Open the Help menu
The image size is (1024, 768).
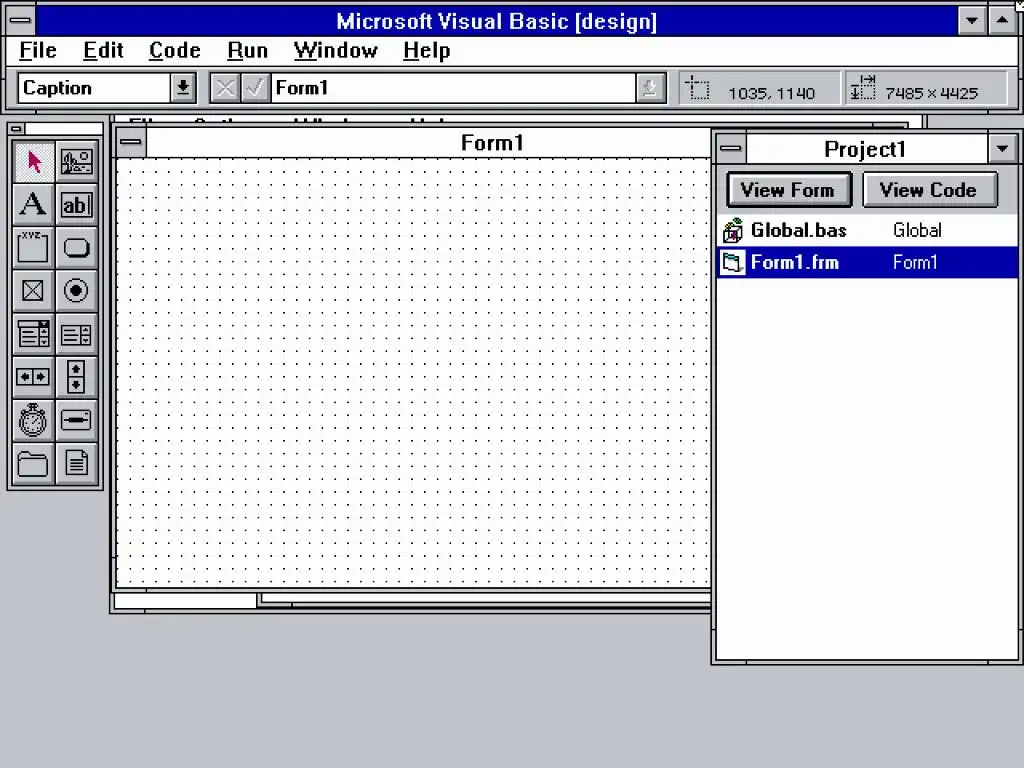[426, 50]
